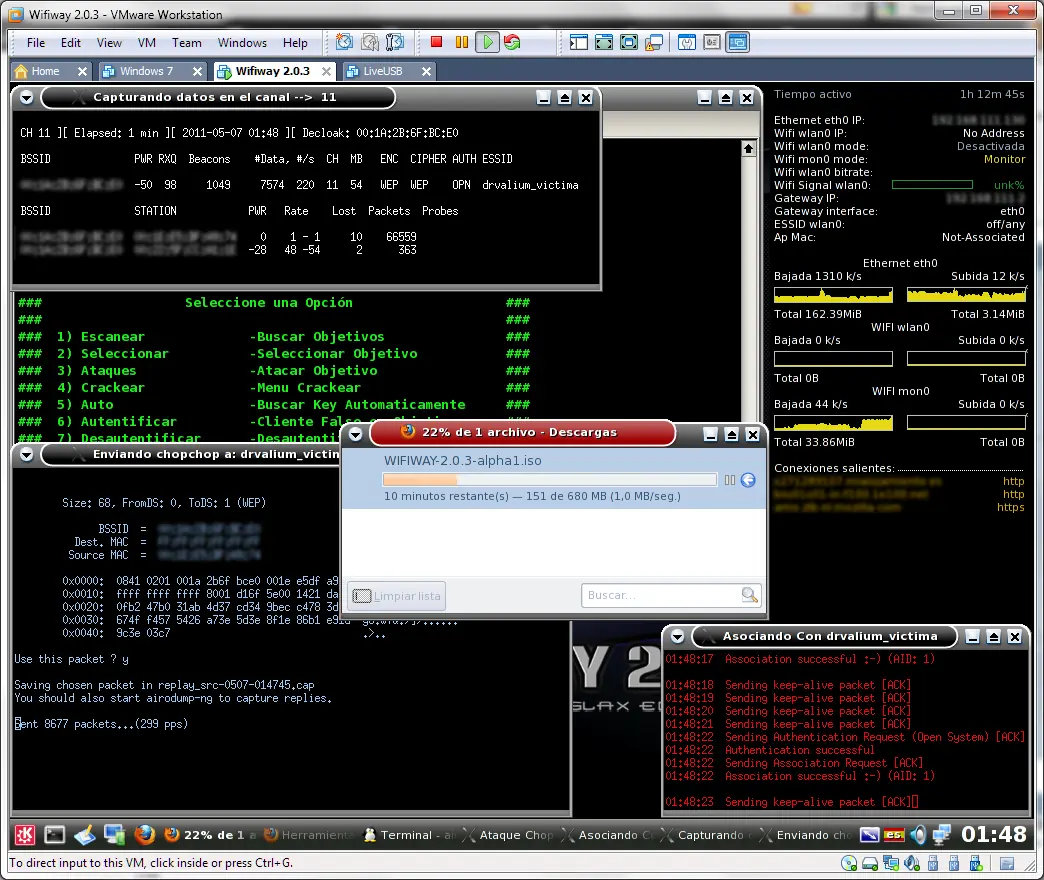The image size is (1044, 880).
Task: Click the volume speaker tray icon
Action: point(918,834)
